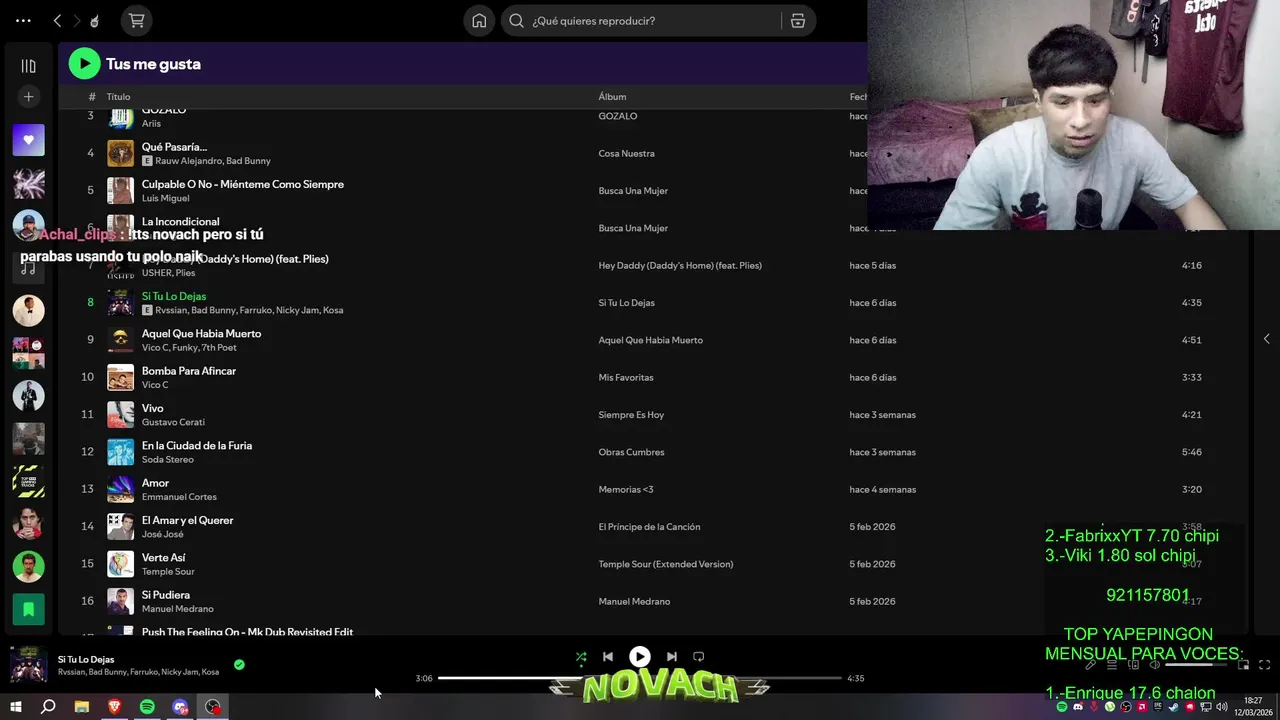1280x720 pixels.
Task: Open the OBS Studio taskbar icon
Action: point(213,707)
